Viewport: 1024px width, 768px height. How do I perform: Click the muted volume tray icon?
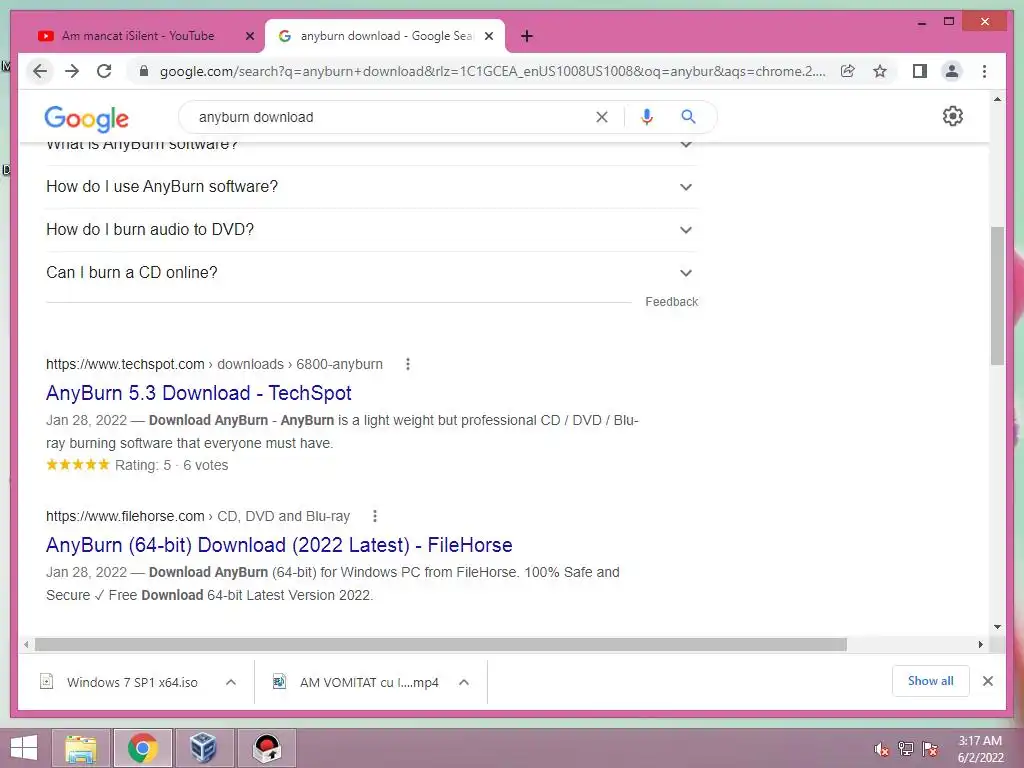(x=881, y=749)
